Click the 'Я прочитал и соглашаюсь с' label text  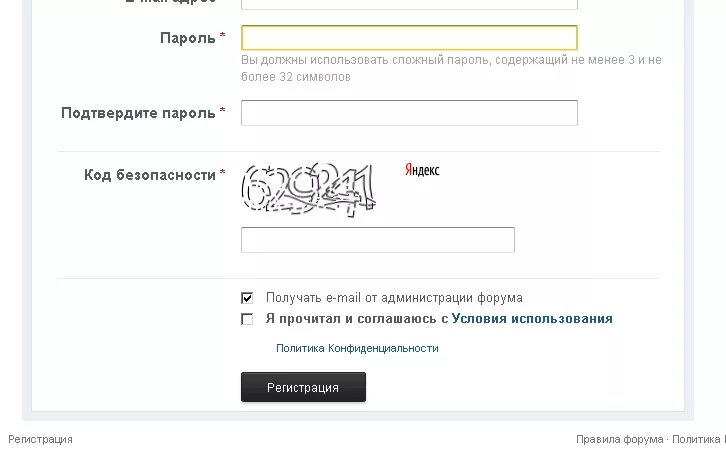(356, 319)
